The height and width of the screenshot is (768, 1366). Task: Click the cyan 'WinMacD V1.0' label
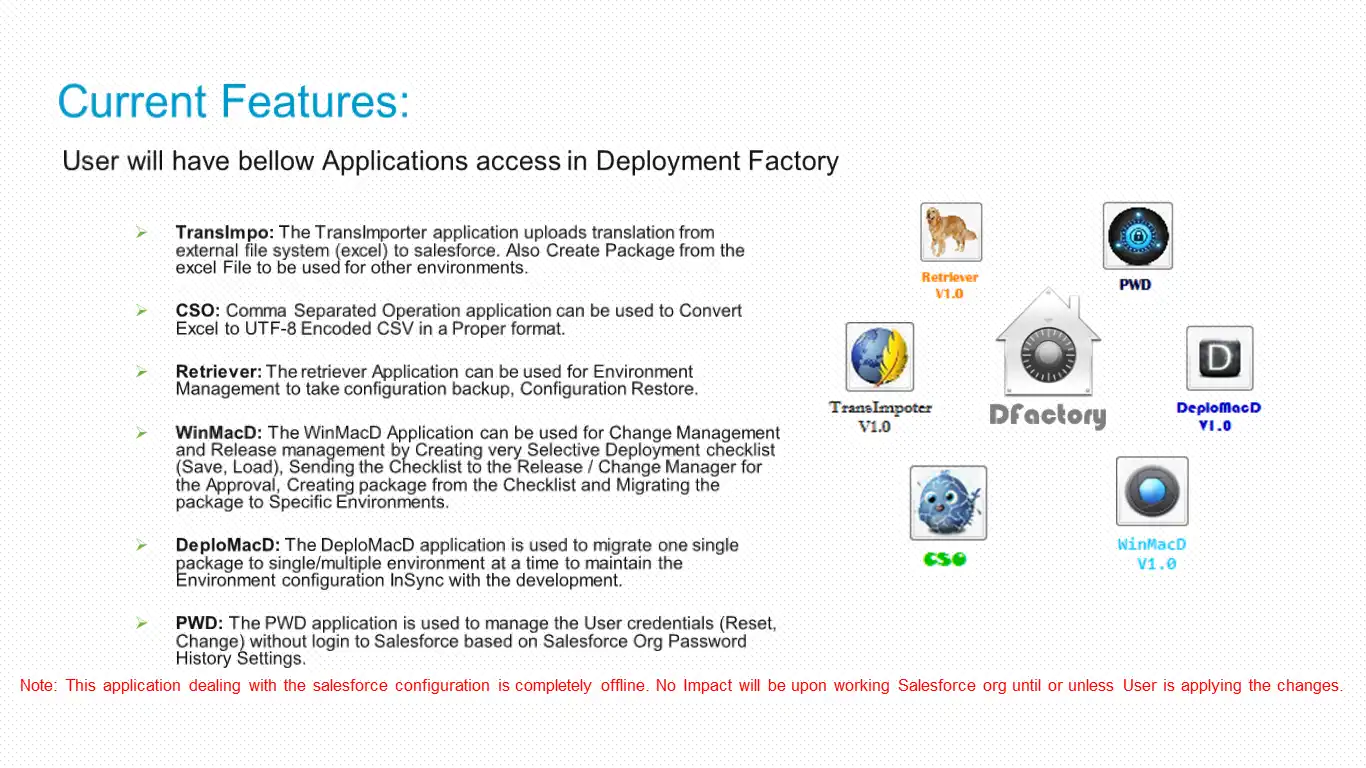[x=1152, y=554]
